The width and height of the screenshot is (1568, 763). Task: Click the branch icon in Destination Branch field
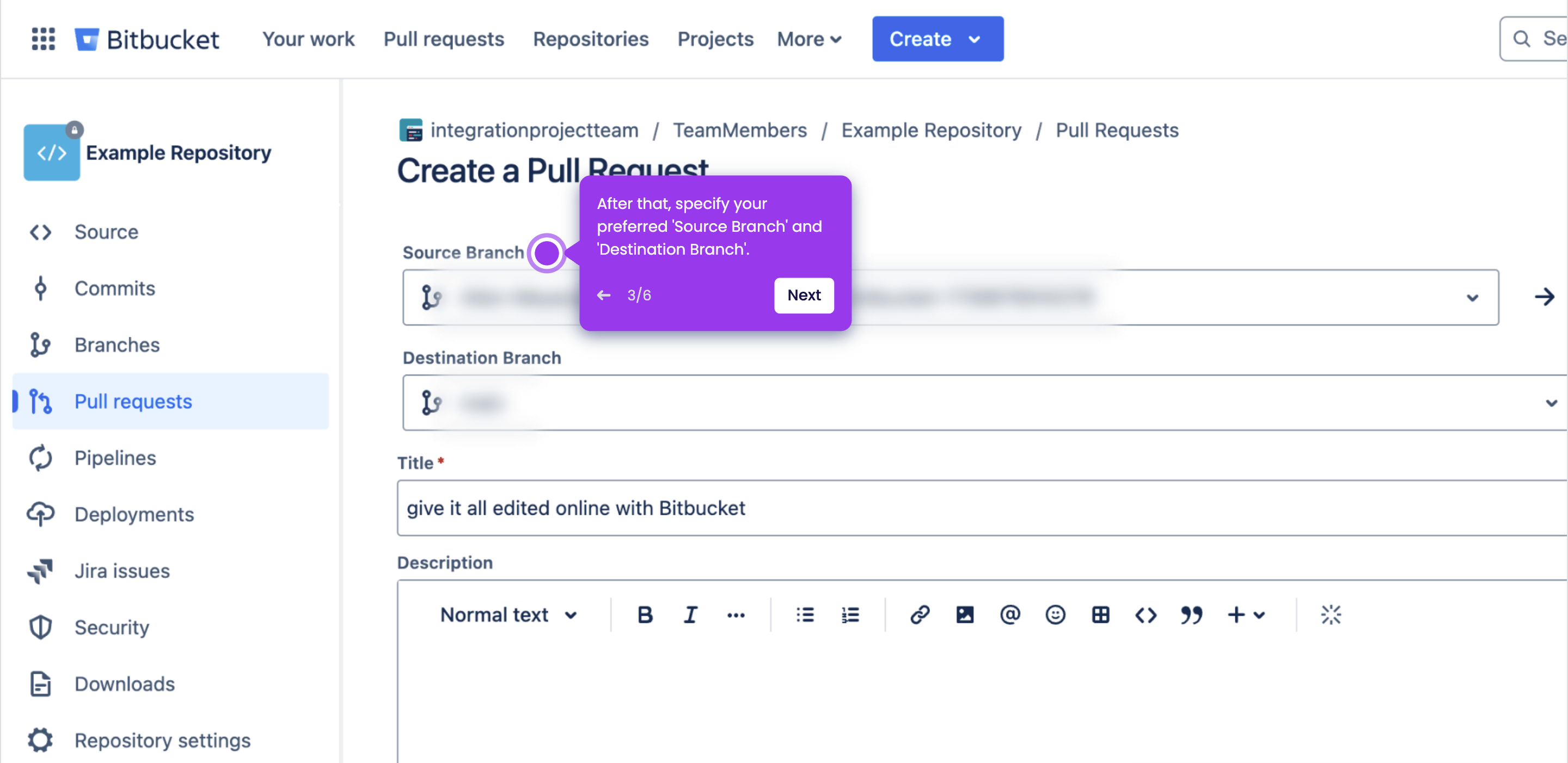431,403
